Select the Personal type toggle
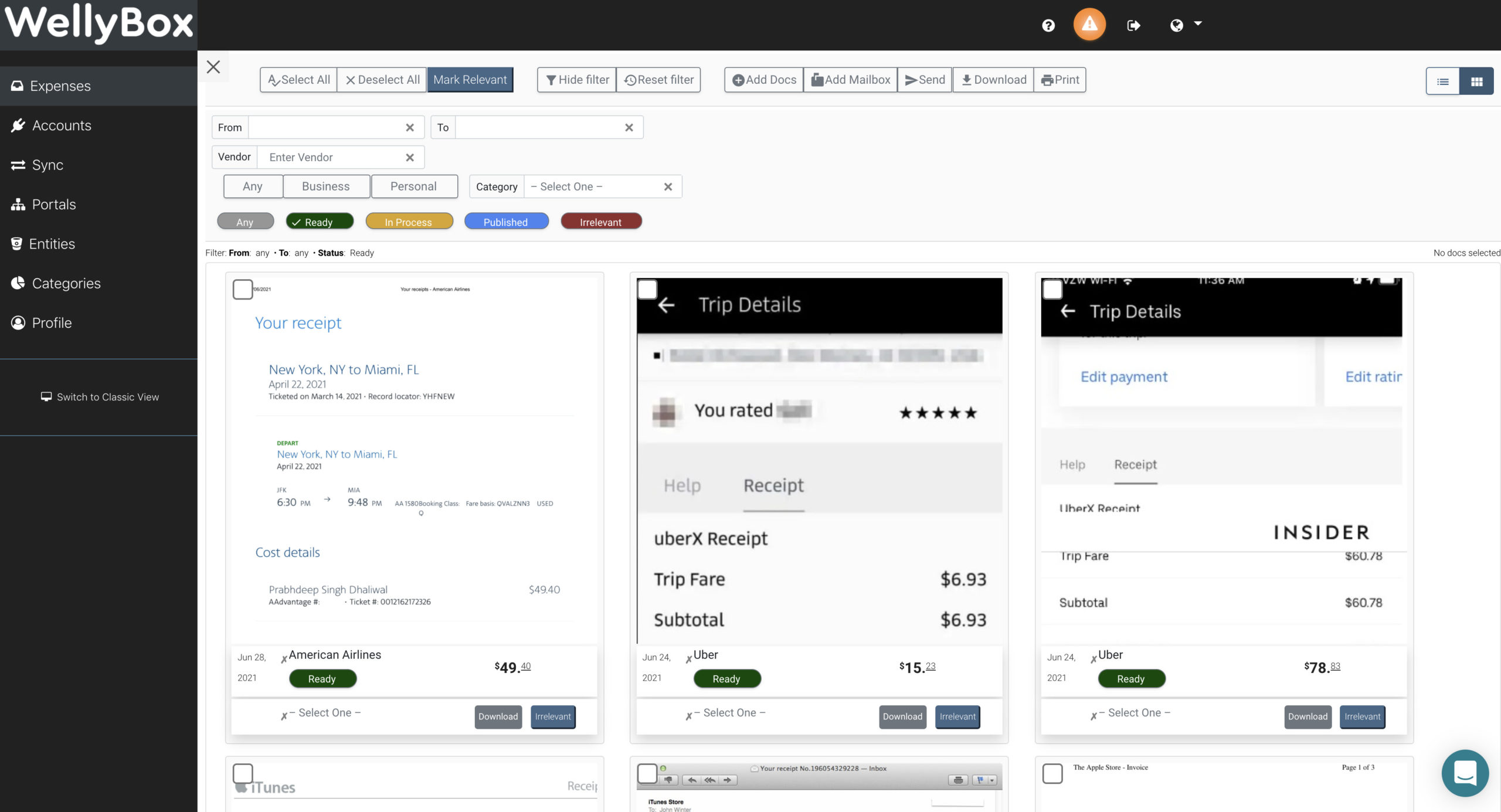This screenshot has height=812, width=1501. pyautogui.click(x=414, y=186)
